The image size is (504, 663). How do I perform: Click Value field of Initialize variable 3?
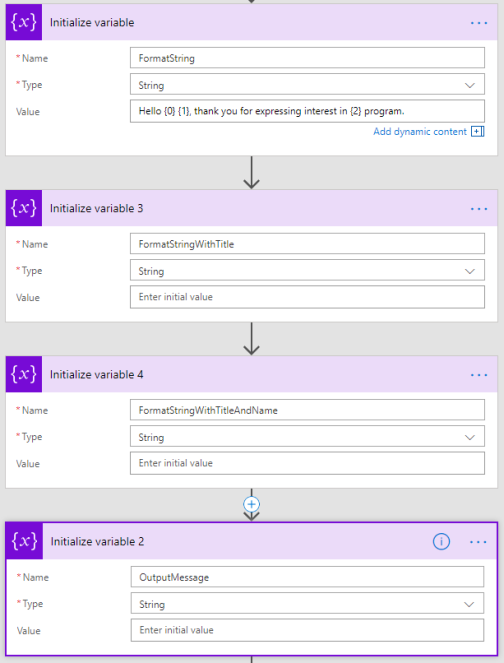307,297
